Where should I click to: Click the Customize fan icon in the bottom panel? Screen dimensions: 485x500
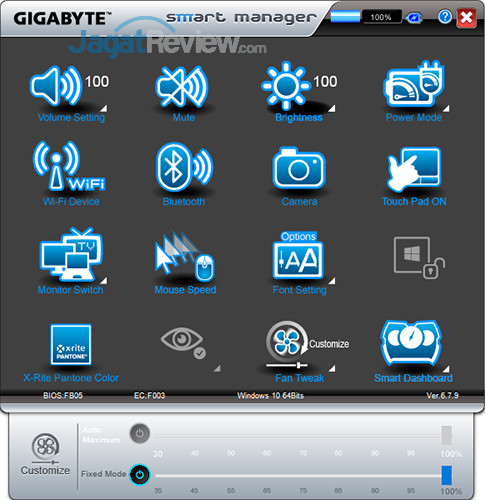45,448
